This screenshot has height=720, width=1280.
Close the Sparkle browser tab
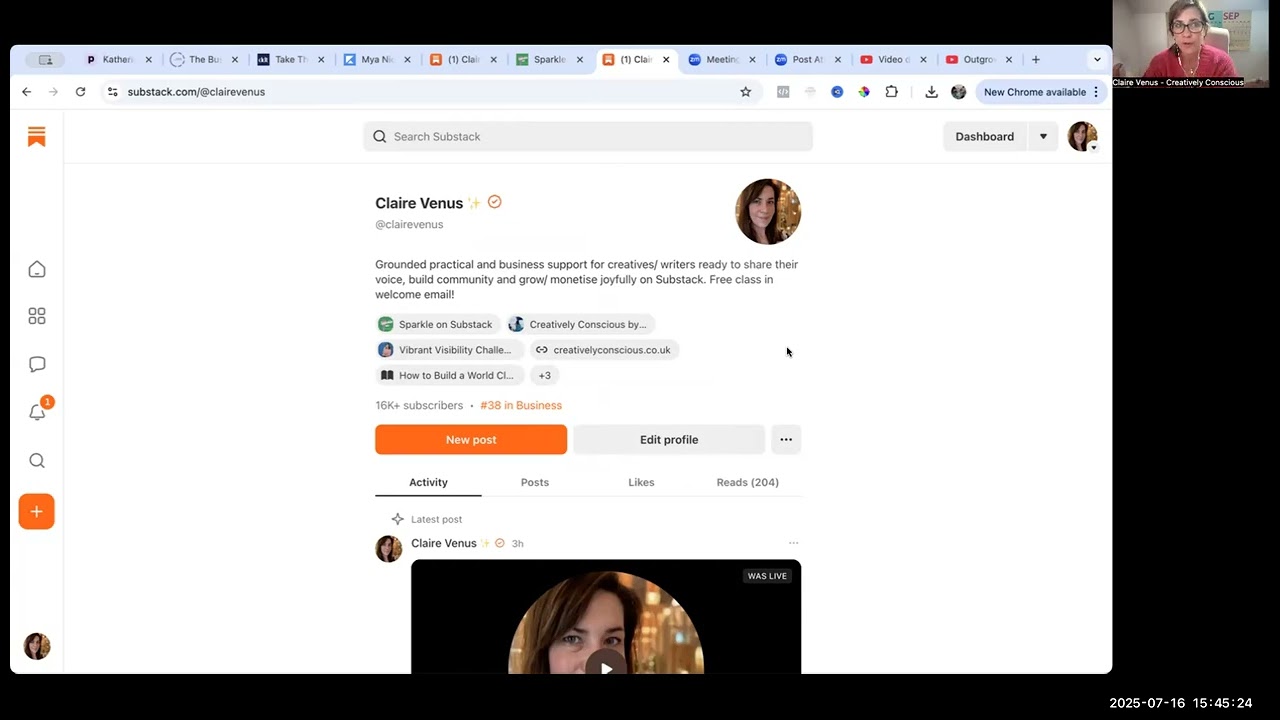coord(579,60)
